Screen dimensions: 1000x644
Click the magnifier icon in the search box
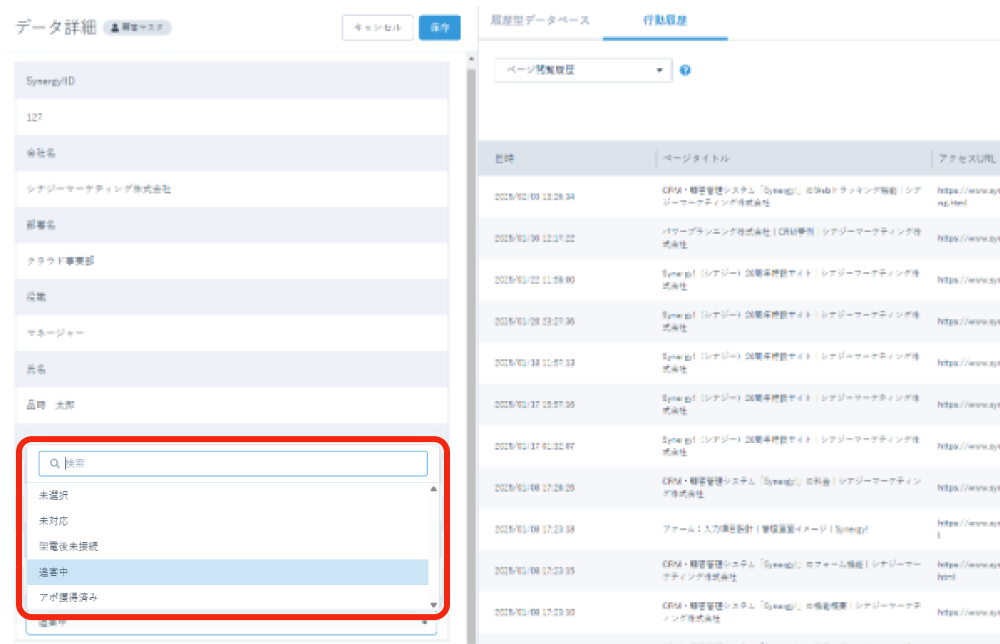pos(54,463)
